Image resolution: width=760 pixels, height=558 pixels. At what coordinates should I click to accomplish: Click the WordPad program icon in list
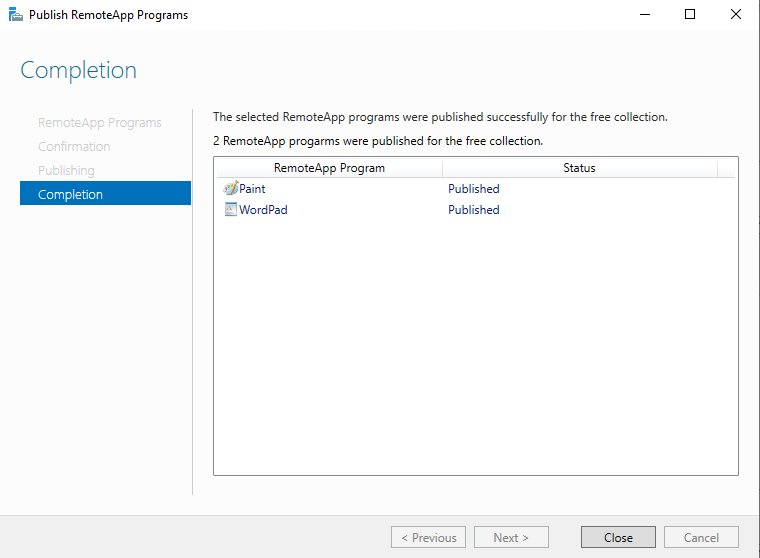point(231,209)
